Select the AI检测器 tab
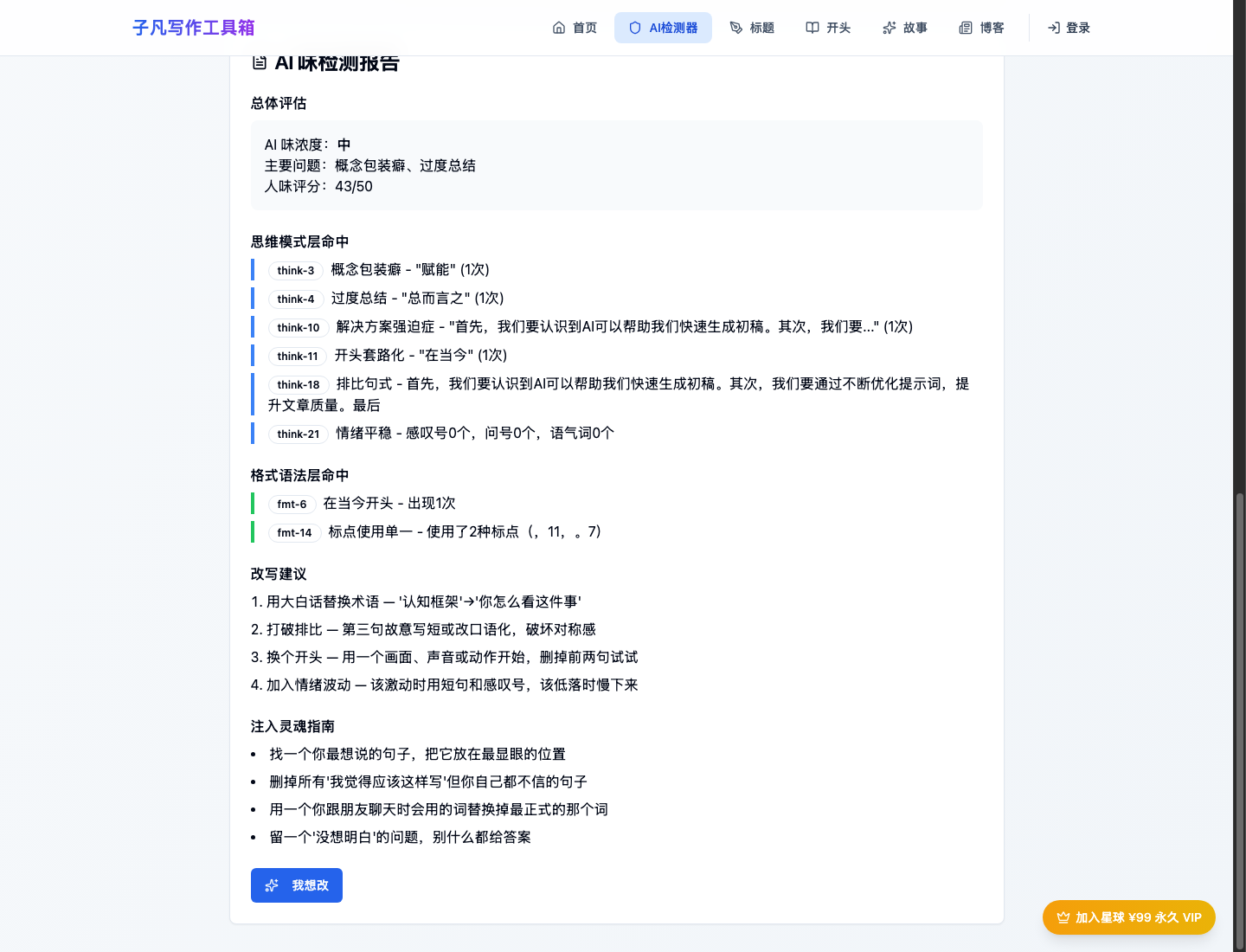 click(663, 28)
